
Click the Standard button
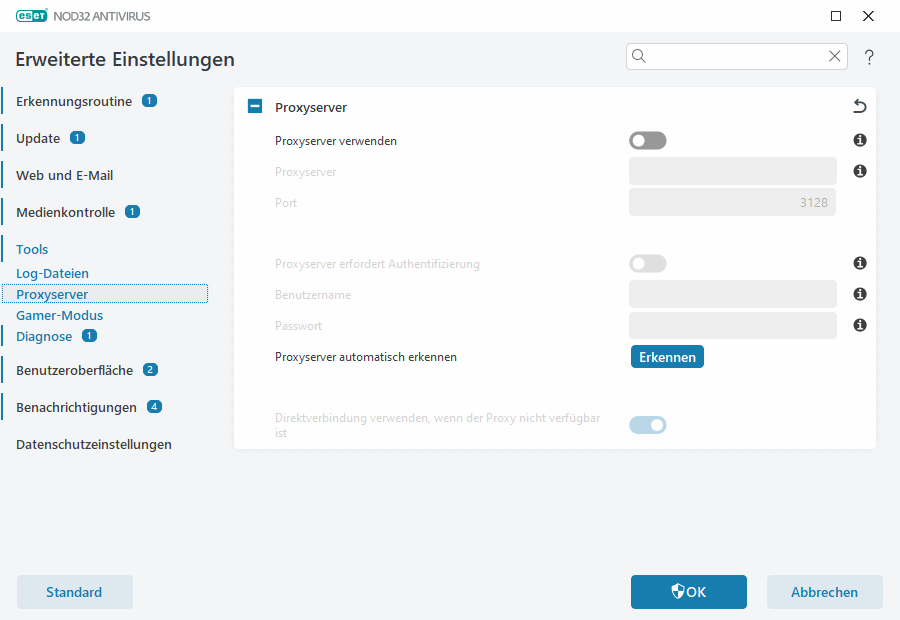[x=74, y=592]
